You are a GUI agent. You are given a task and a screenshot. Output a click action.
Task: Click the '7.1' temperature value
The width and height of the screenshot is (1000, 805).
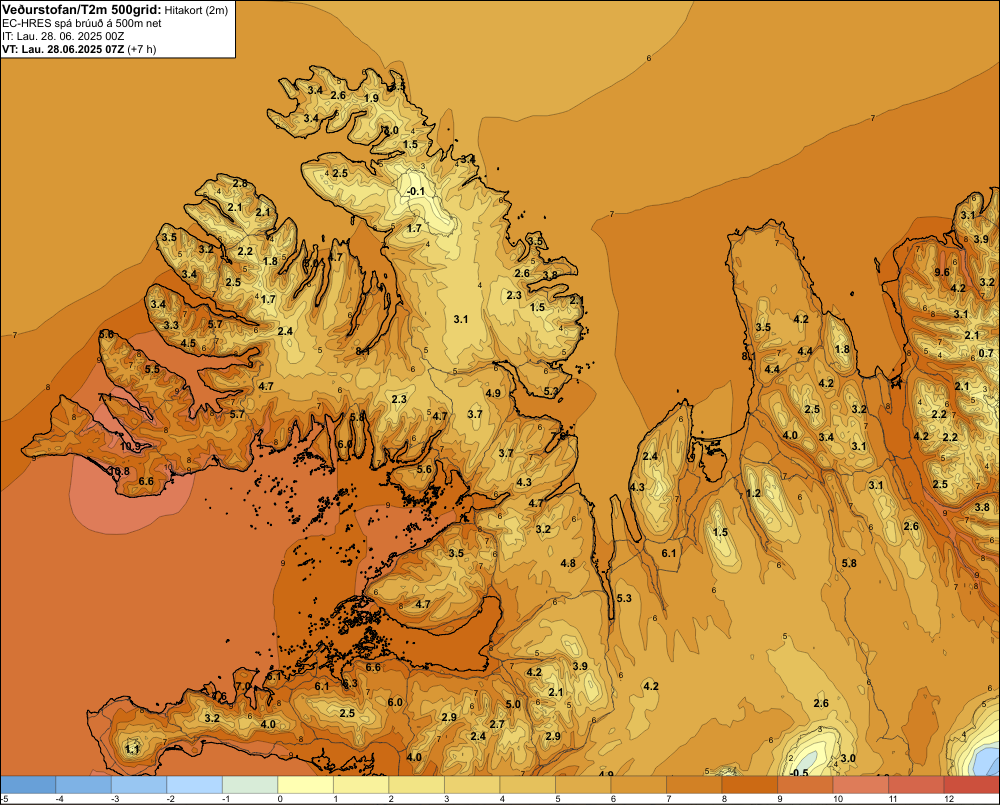(105, 397)
